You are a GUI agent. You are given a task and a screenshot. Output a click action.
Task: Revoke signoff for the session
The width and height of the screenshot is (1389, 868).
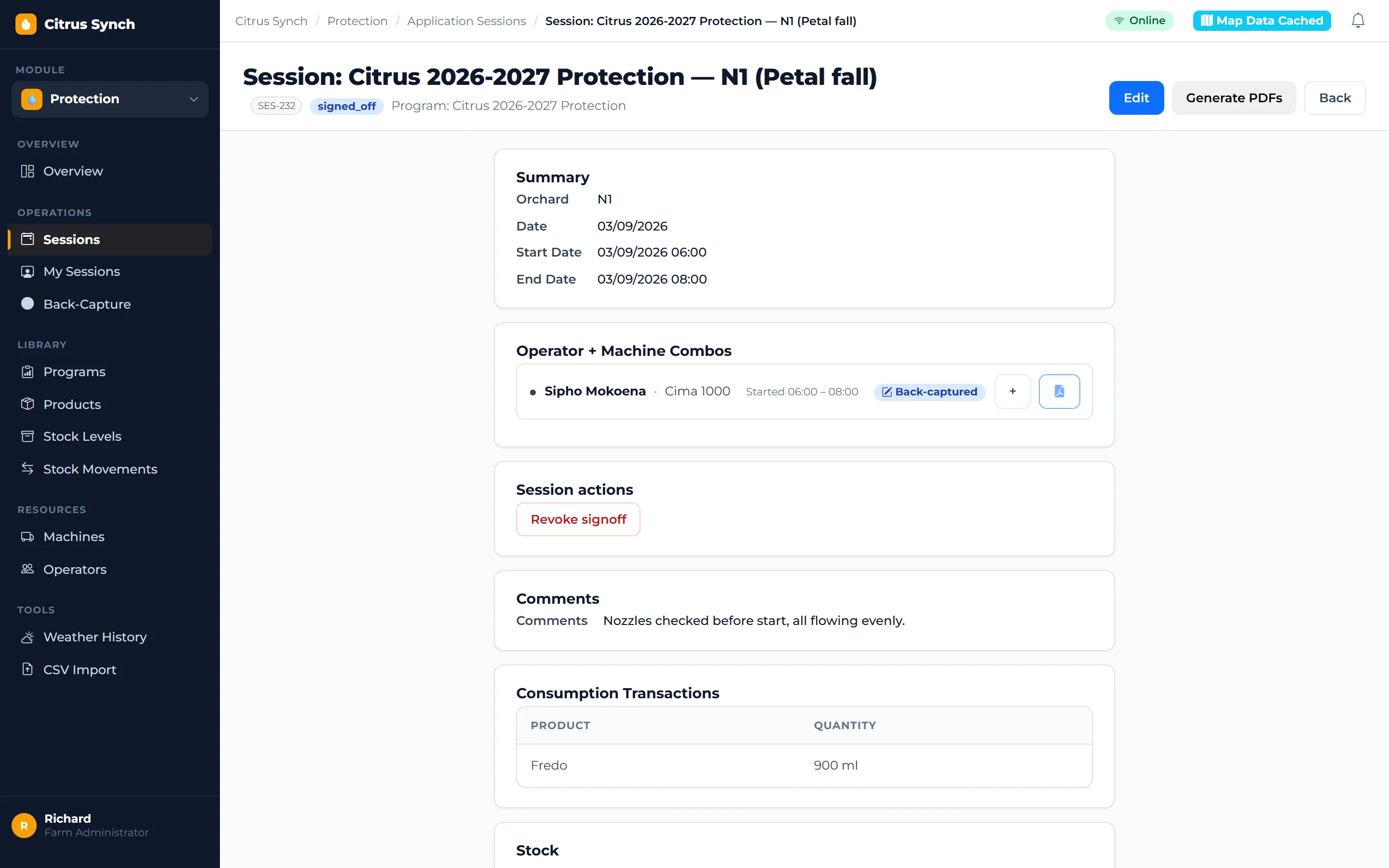pyautogui.click(x=578, y=519)
